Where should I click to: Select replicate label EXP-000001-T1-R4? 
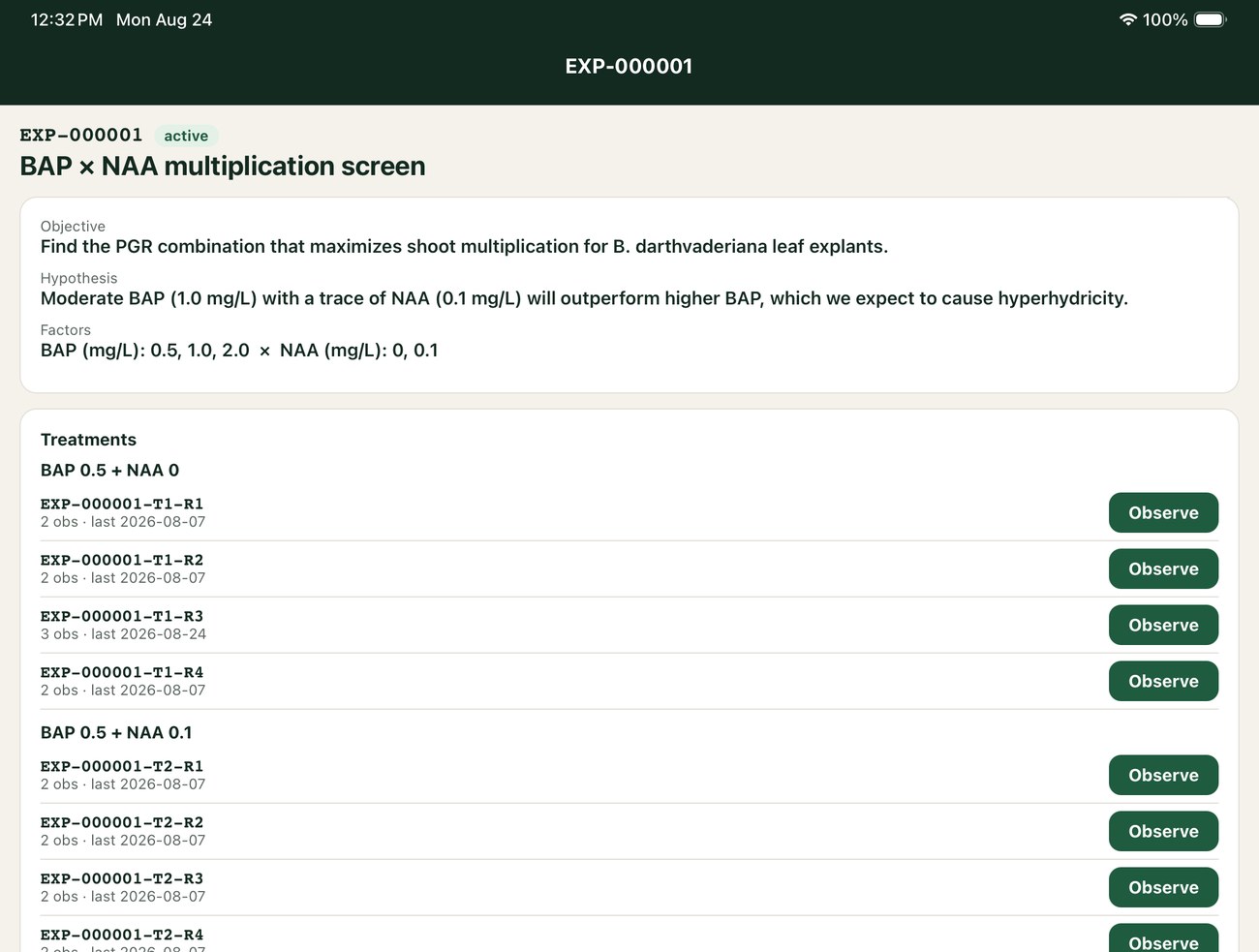pyautogui.click(x=122, y=672)
